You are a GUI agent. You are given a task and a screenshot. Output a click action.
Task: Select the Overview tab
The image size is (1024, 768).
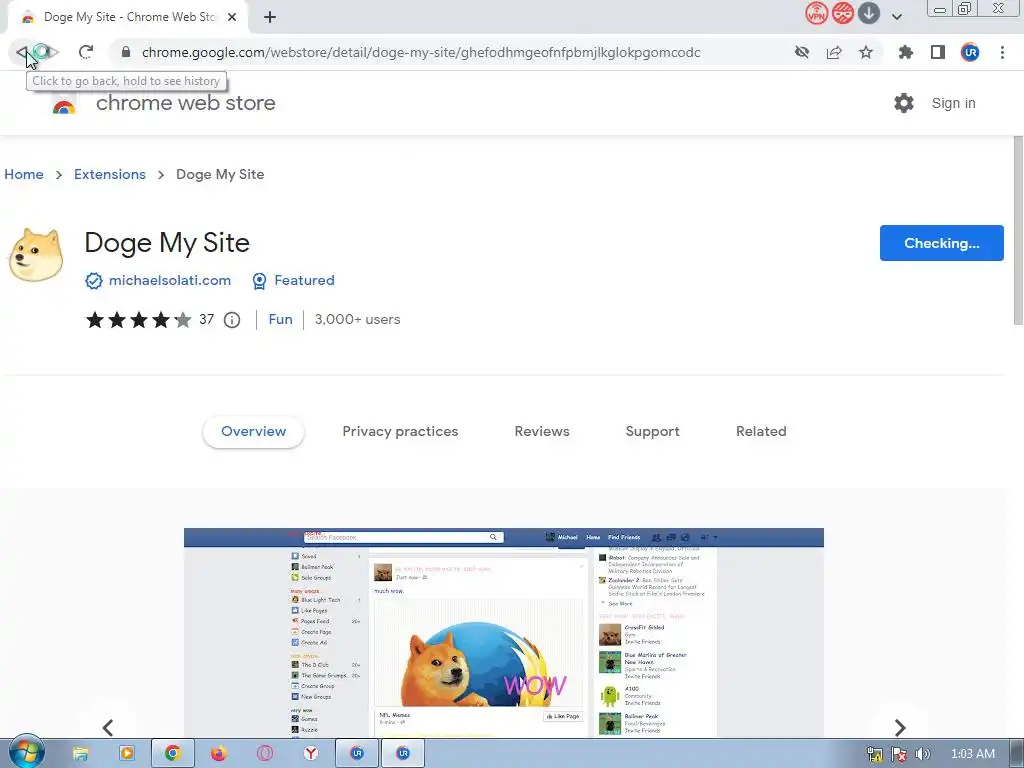click(x=253, y=432)
